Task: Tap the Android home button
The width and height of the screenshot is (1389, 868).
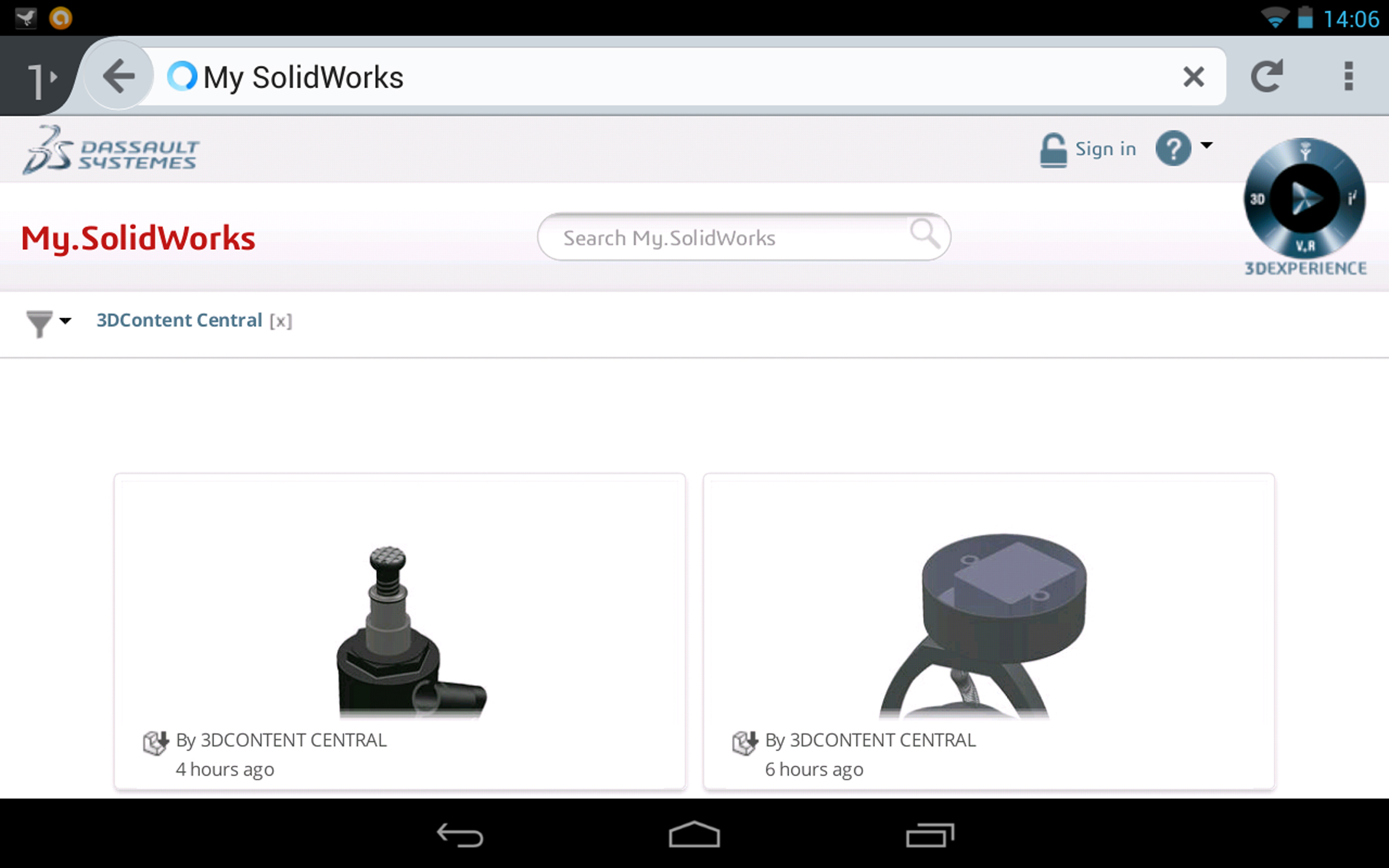Action: (x=694, y=834)
